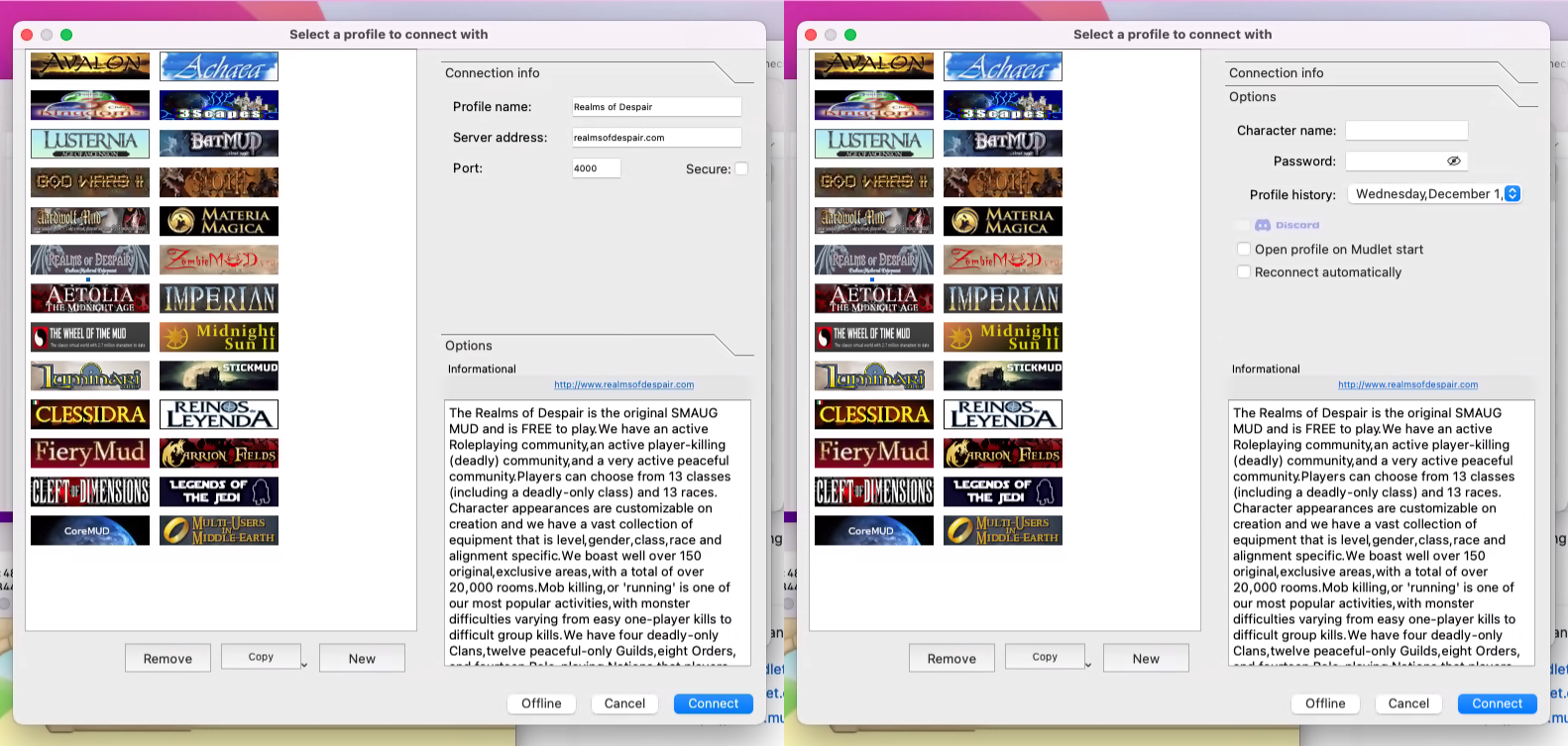Choose Imperian profile in left window

(x=219, y=298)
